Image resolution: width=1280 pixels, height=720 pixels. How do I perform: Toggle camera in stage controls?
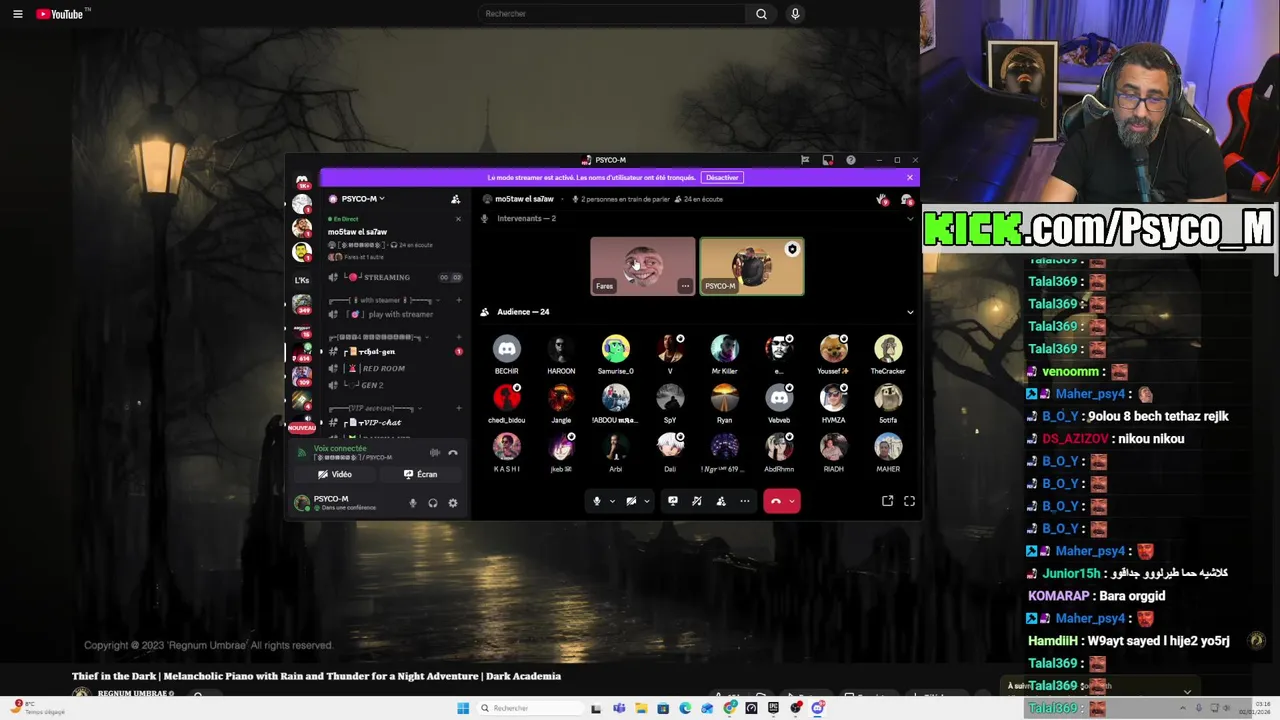[x=631, y=501]
